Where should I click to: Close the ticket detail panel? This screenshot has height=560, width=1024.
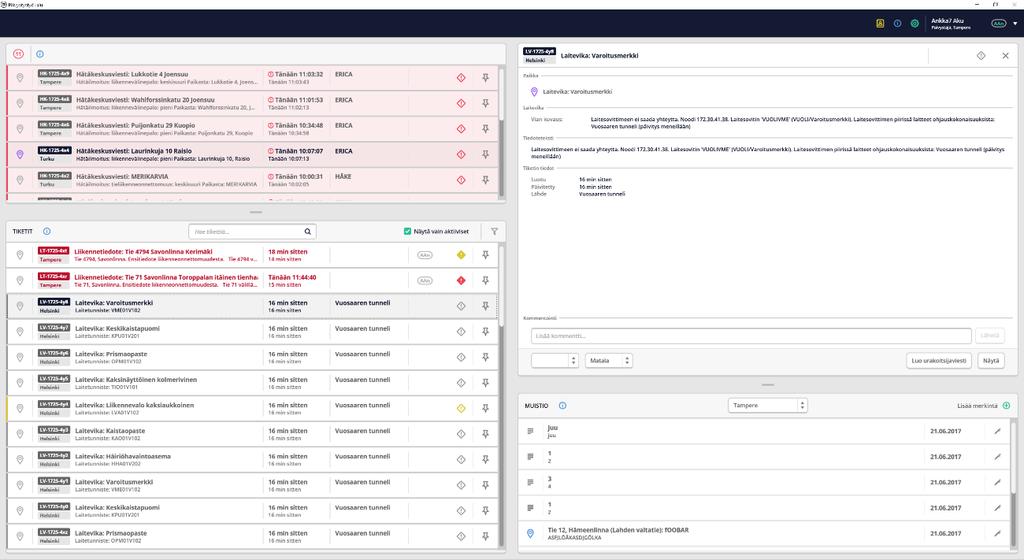(x=1005, y=55)
